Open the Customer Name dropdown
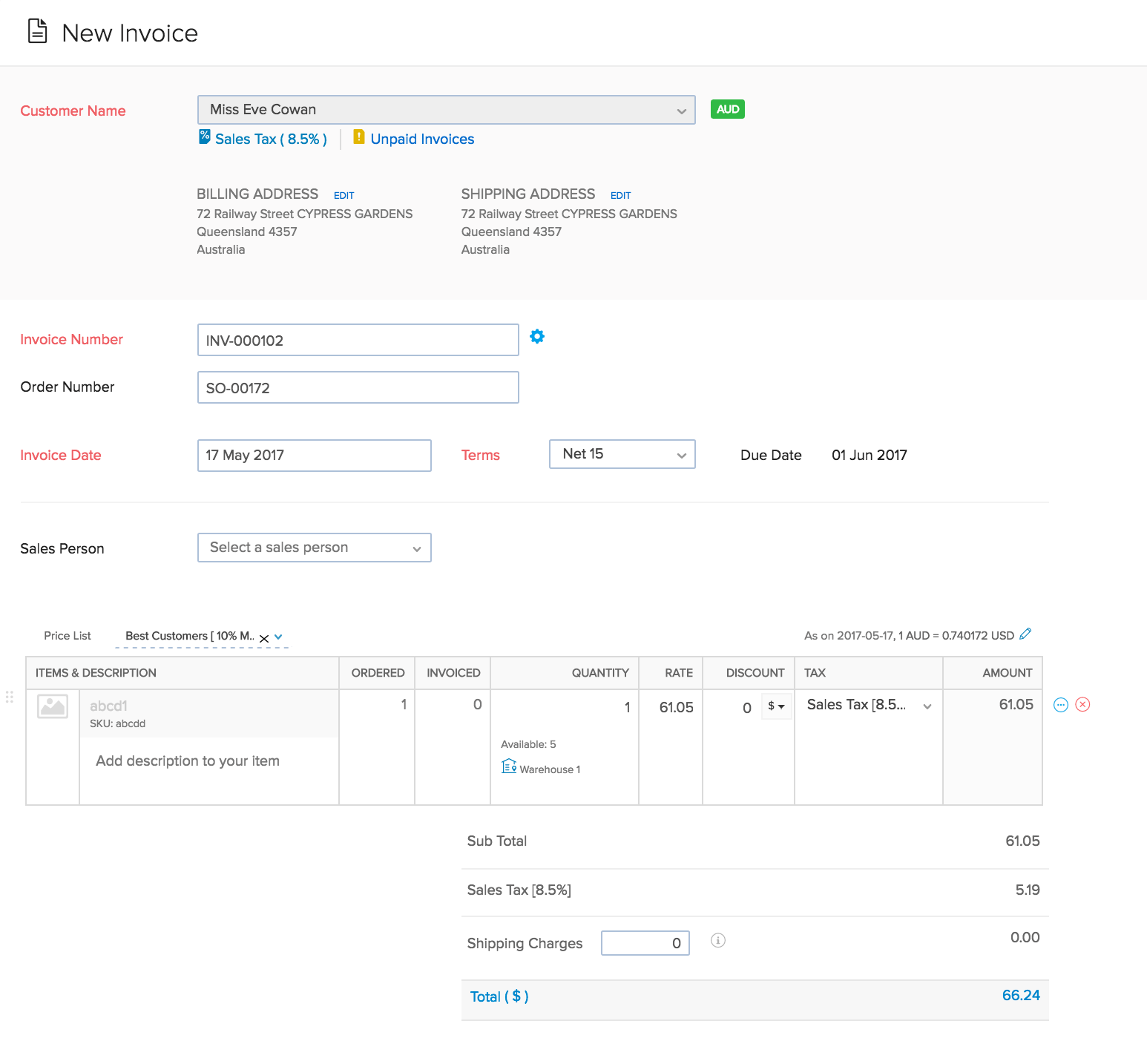 [x=682, y=110]
